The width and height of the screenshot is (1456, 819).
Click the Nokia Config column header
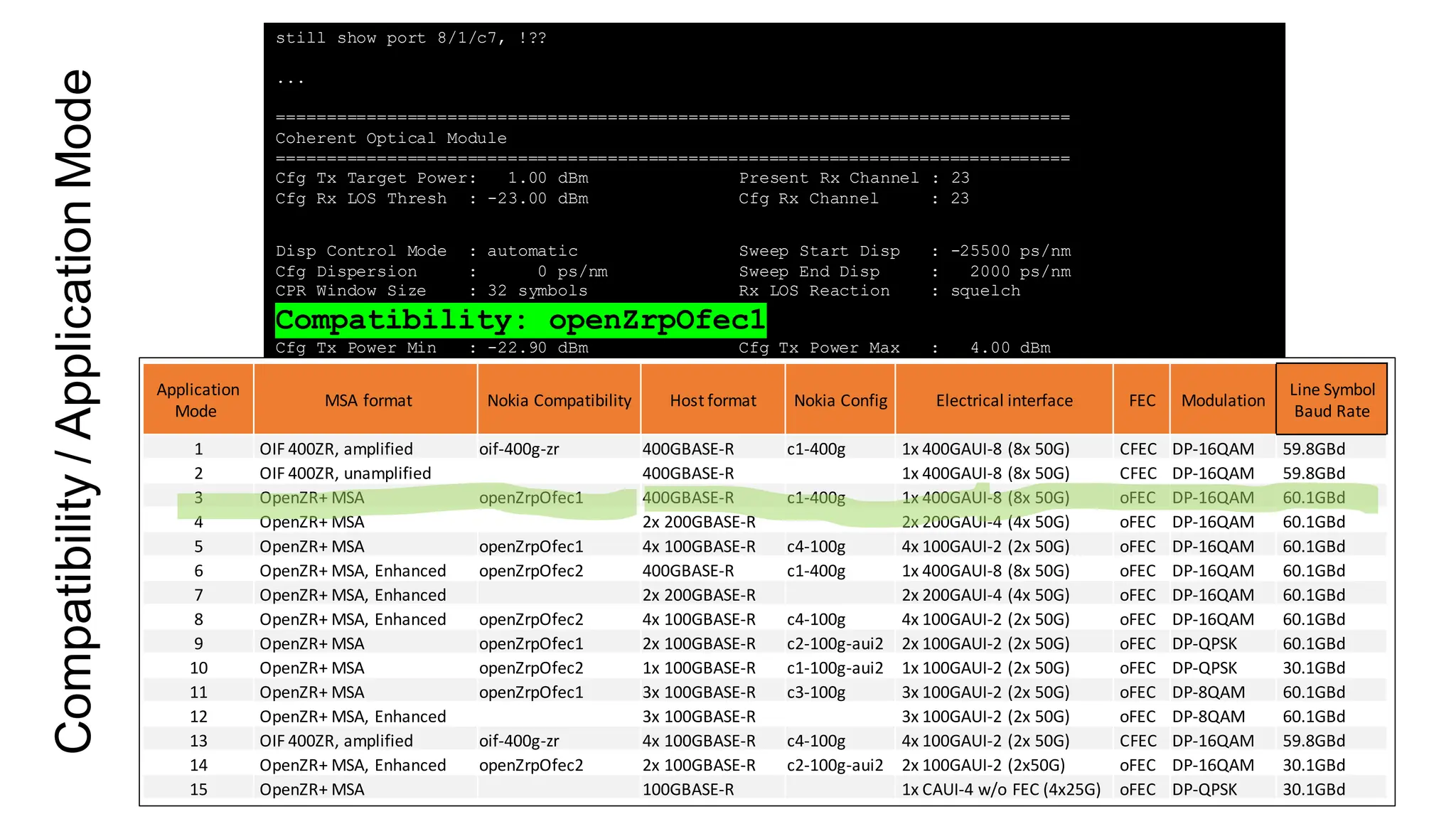coord(840,400)
